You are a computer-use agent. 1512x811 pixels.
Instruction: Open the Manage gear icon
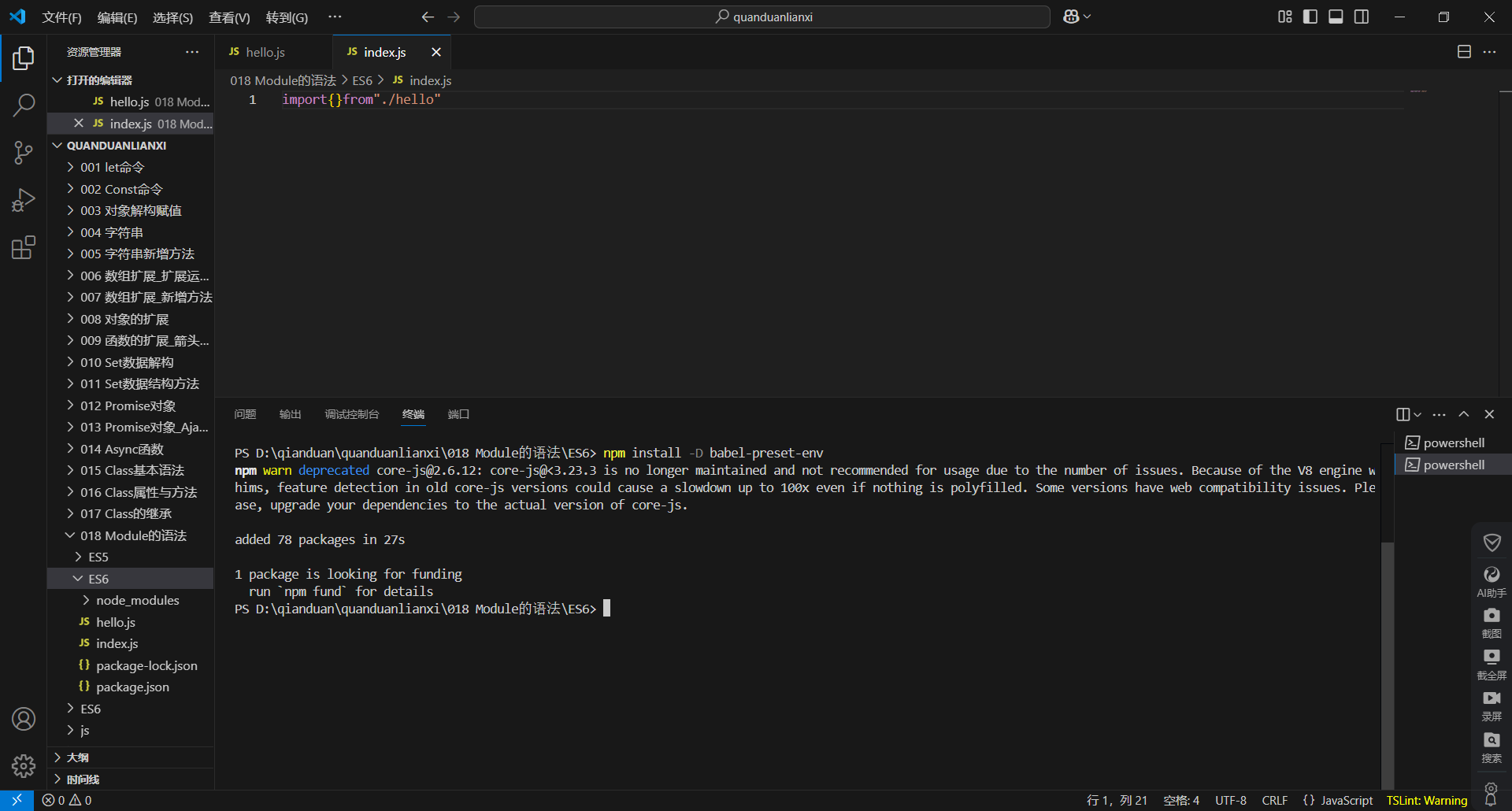tap(24, 765)
